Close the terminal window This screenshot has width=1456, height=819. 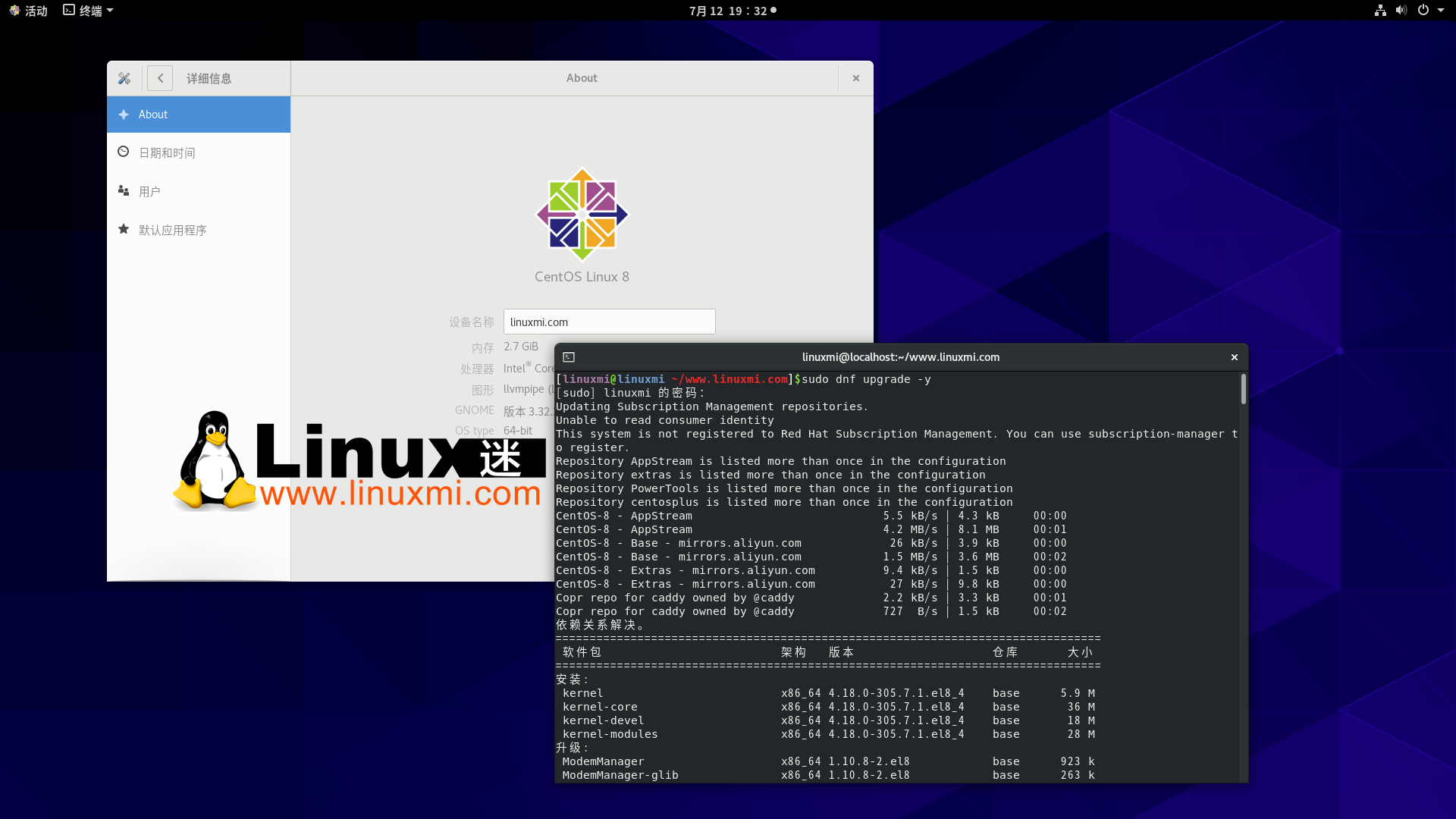(x=1235, y=357)
